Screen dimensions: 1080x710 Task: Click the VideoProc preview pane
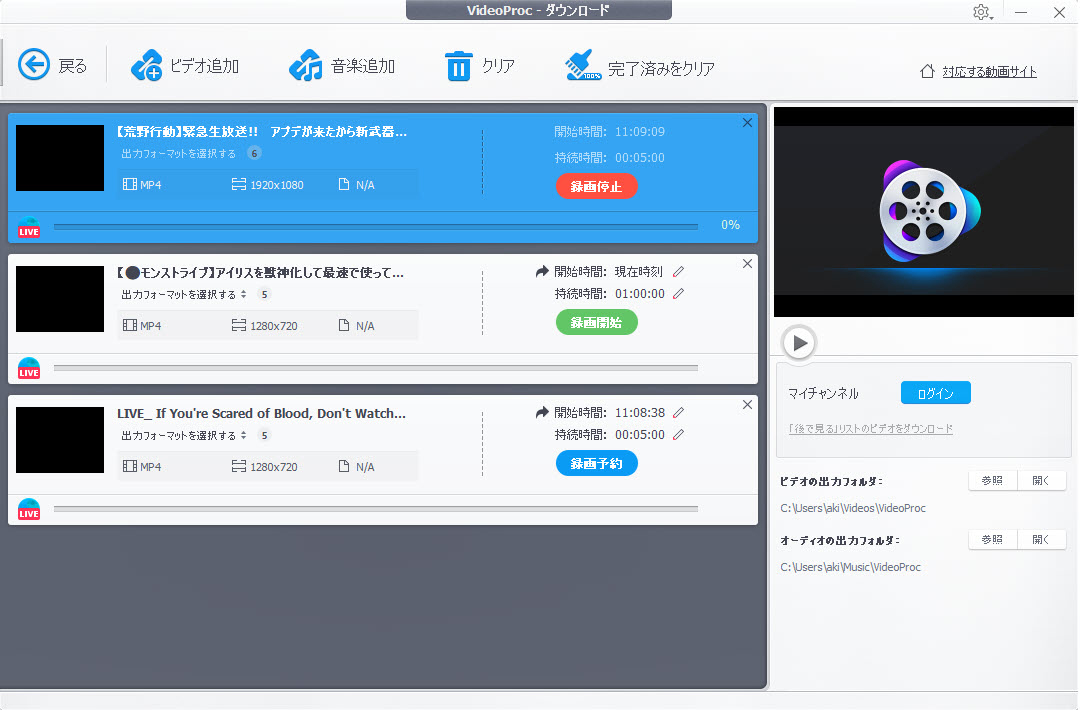pos(924,212)
